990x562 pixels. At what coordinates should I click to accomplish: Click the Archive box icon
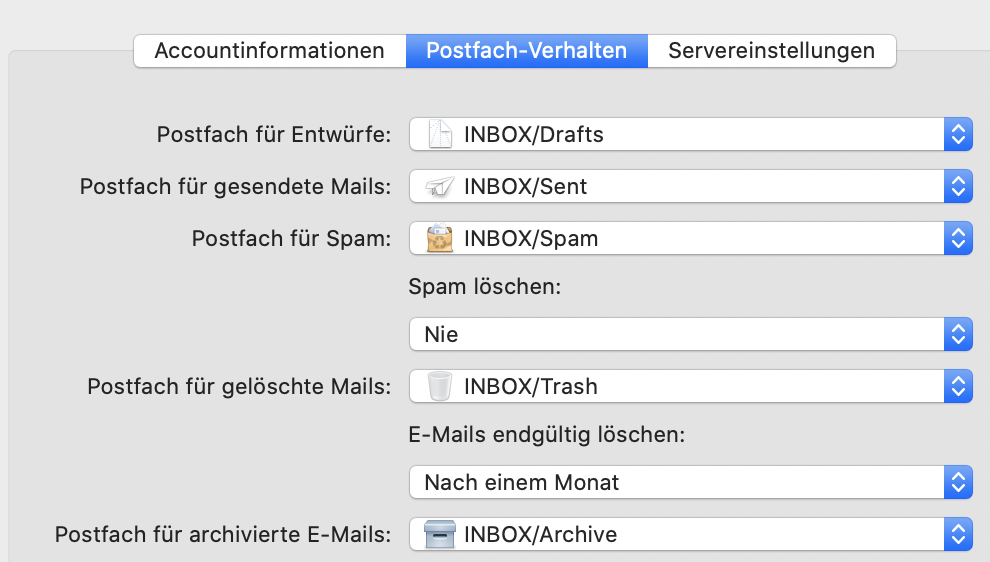pyautogui.click(x=440, y=534)
